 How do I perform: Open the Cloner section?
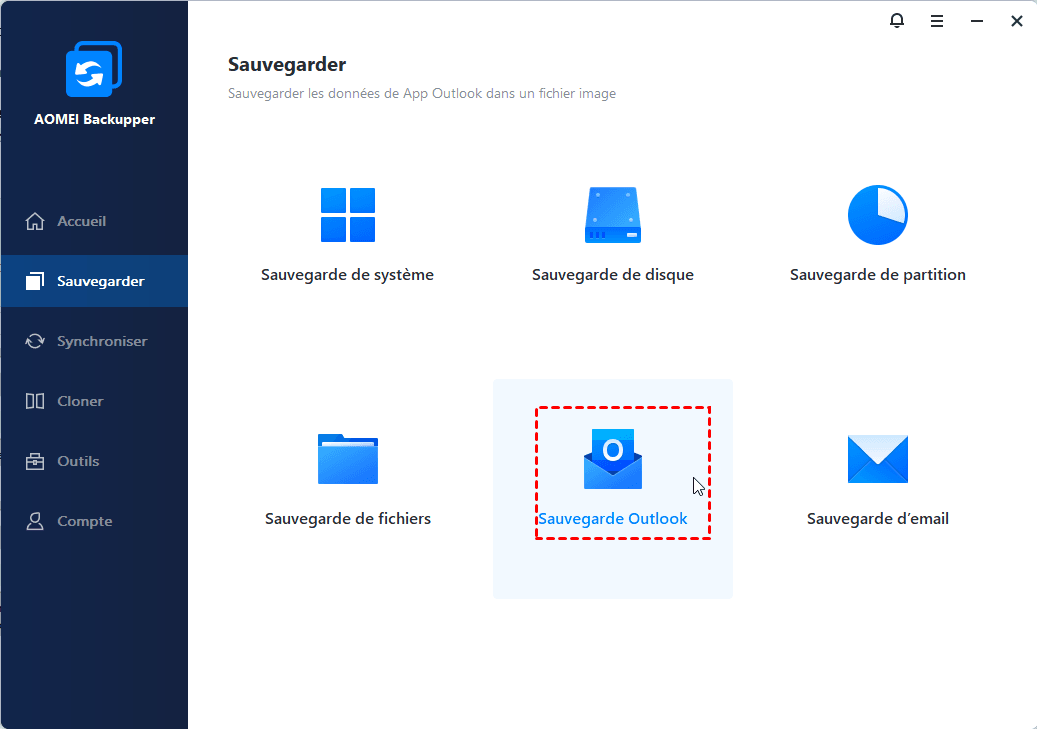click(94, 401)
